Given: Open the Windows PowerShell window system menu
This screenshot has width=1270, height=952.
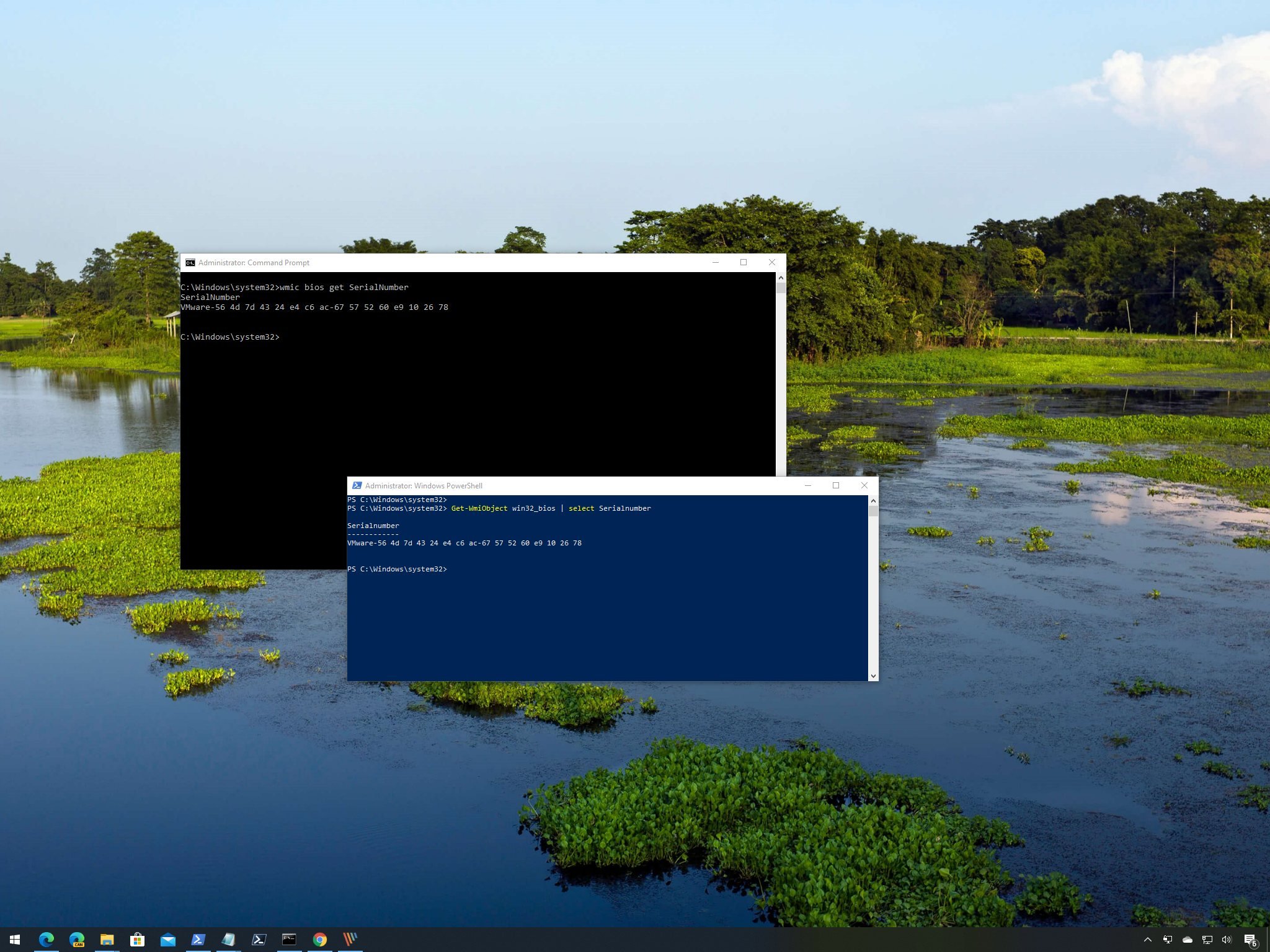Looking at the screenshot, I should (x=357, y=485).
